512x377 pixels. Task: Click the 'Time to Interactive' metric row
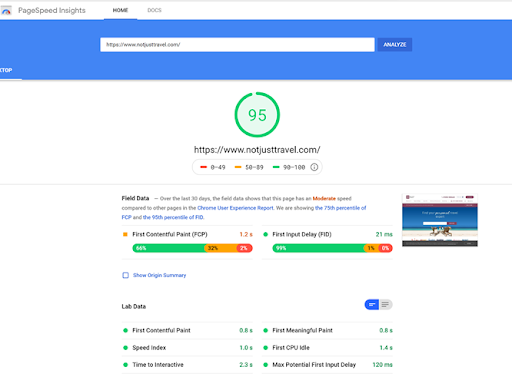[187, 365]
